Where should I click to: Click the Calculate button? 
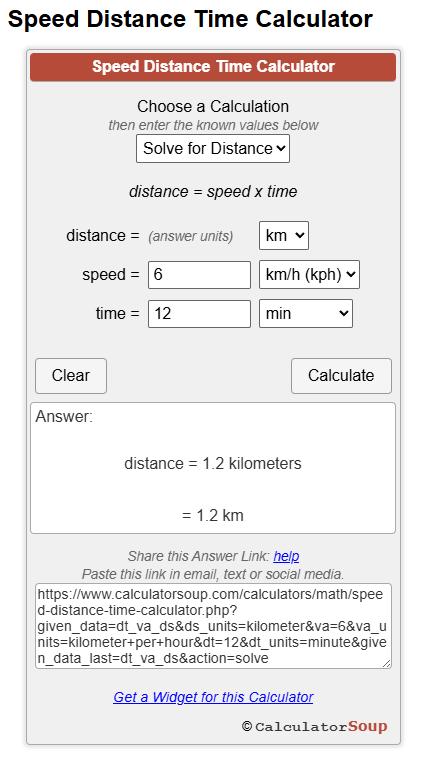point(341,376)
